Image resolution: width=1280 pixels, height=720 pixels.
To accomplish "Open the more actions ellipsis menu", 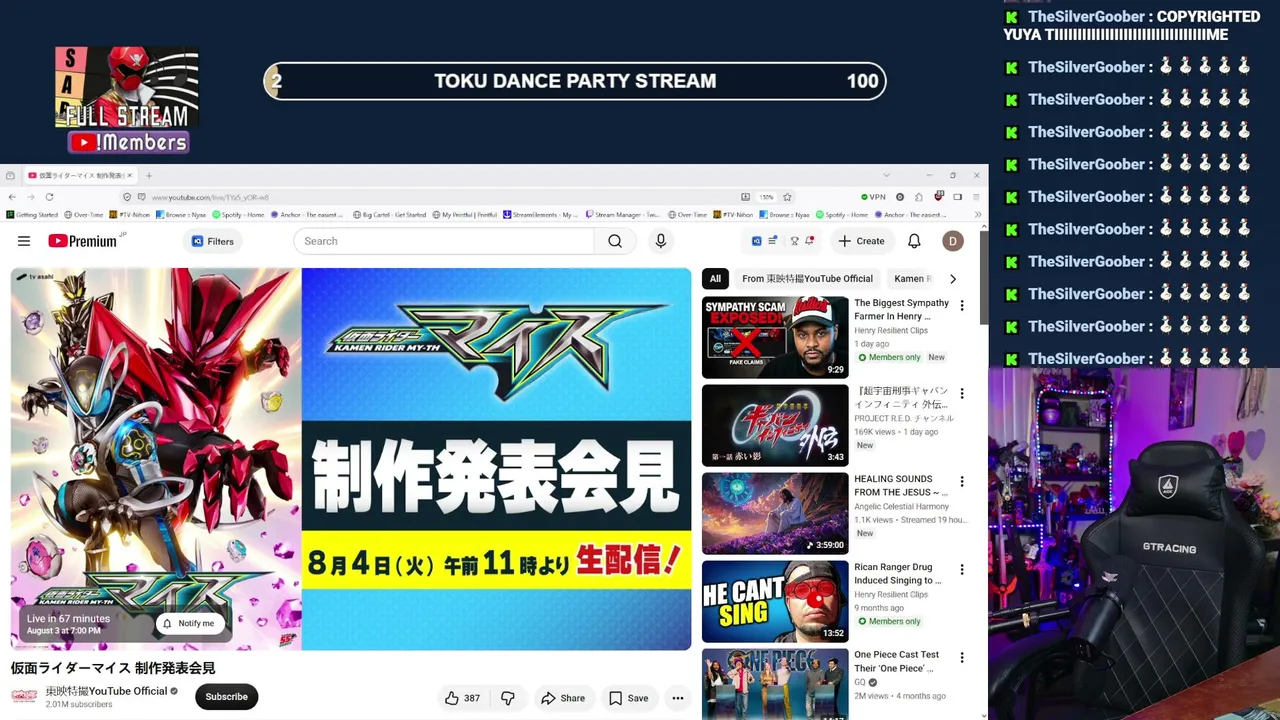I will (678, 698).
